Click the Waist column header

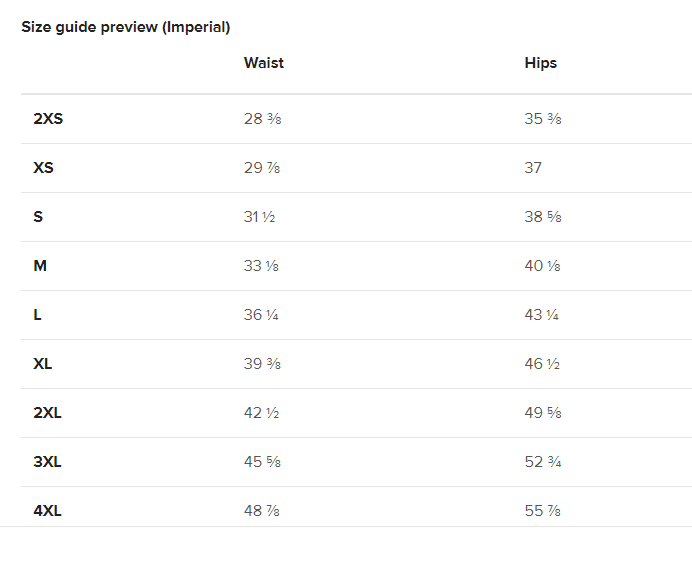tap(263, 63)
